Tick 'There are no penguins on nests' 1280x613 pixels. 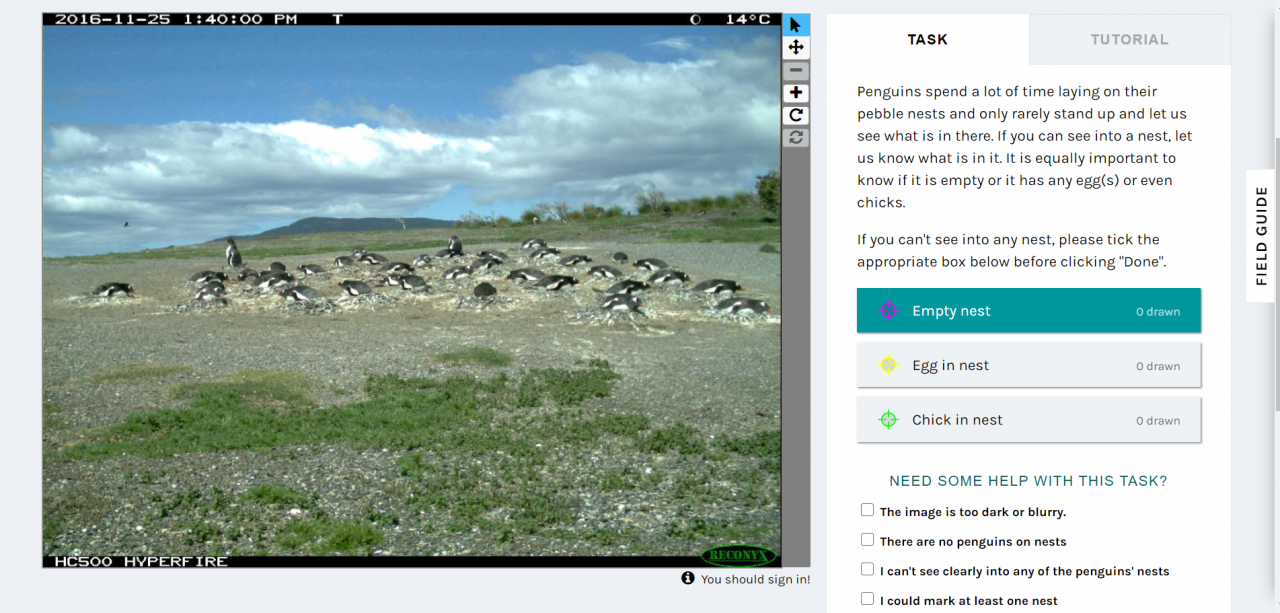tap(867, 540)
